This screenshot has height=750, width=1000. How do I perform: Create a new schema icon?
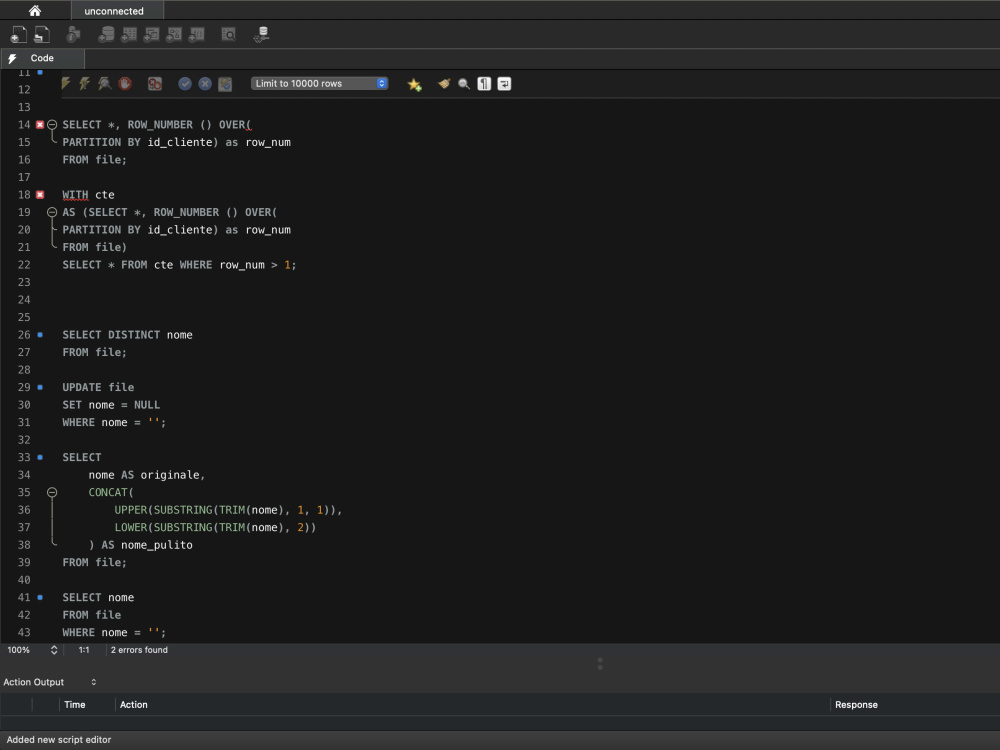107,34
